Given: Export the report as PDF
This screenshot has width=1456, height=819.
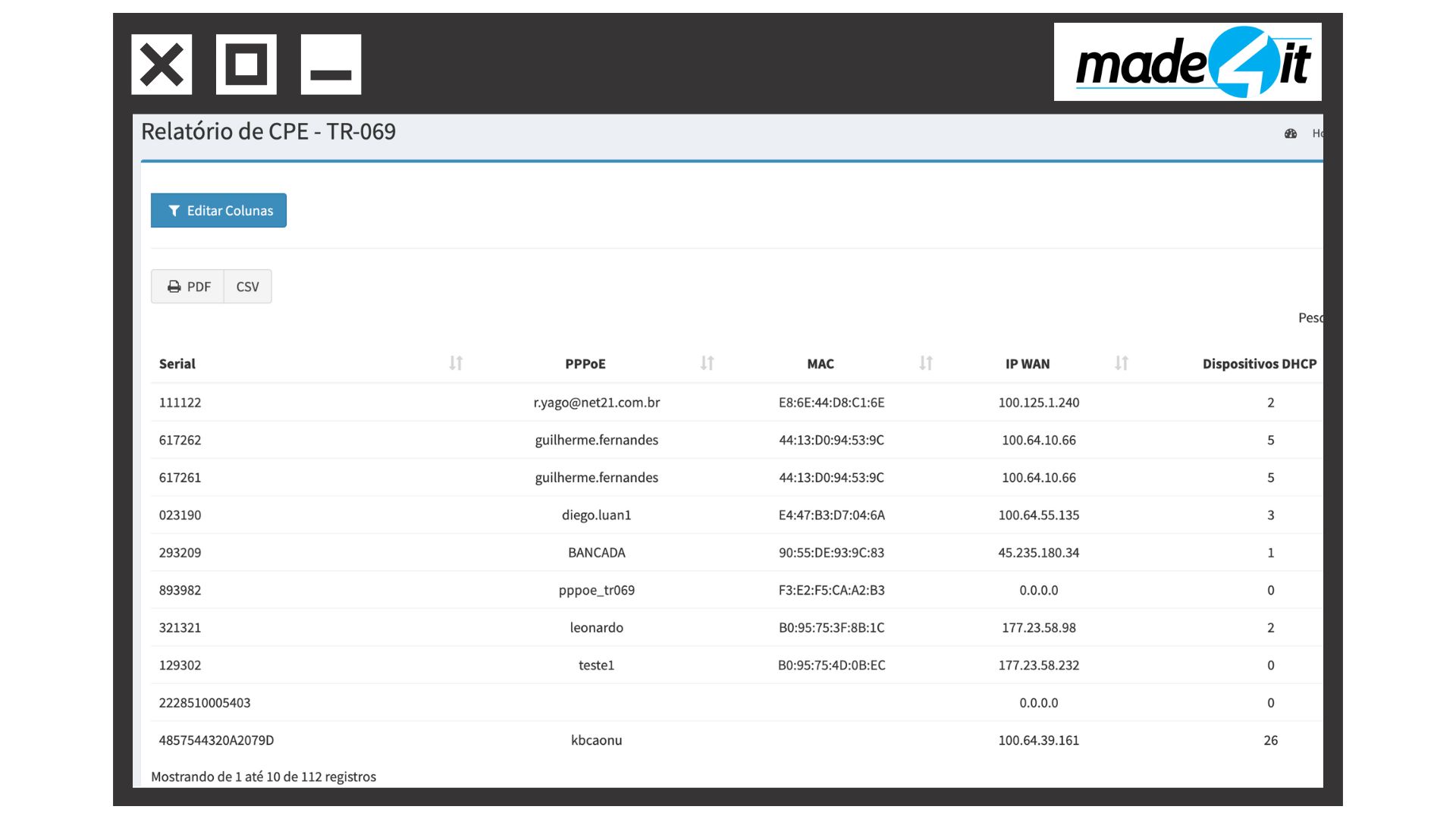Looking at the screenshot, I should [x=188, y=287].
